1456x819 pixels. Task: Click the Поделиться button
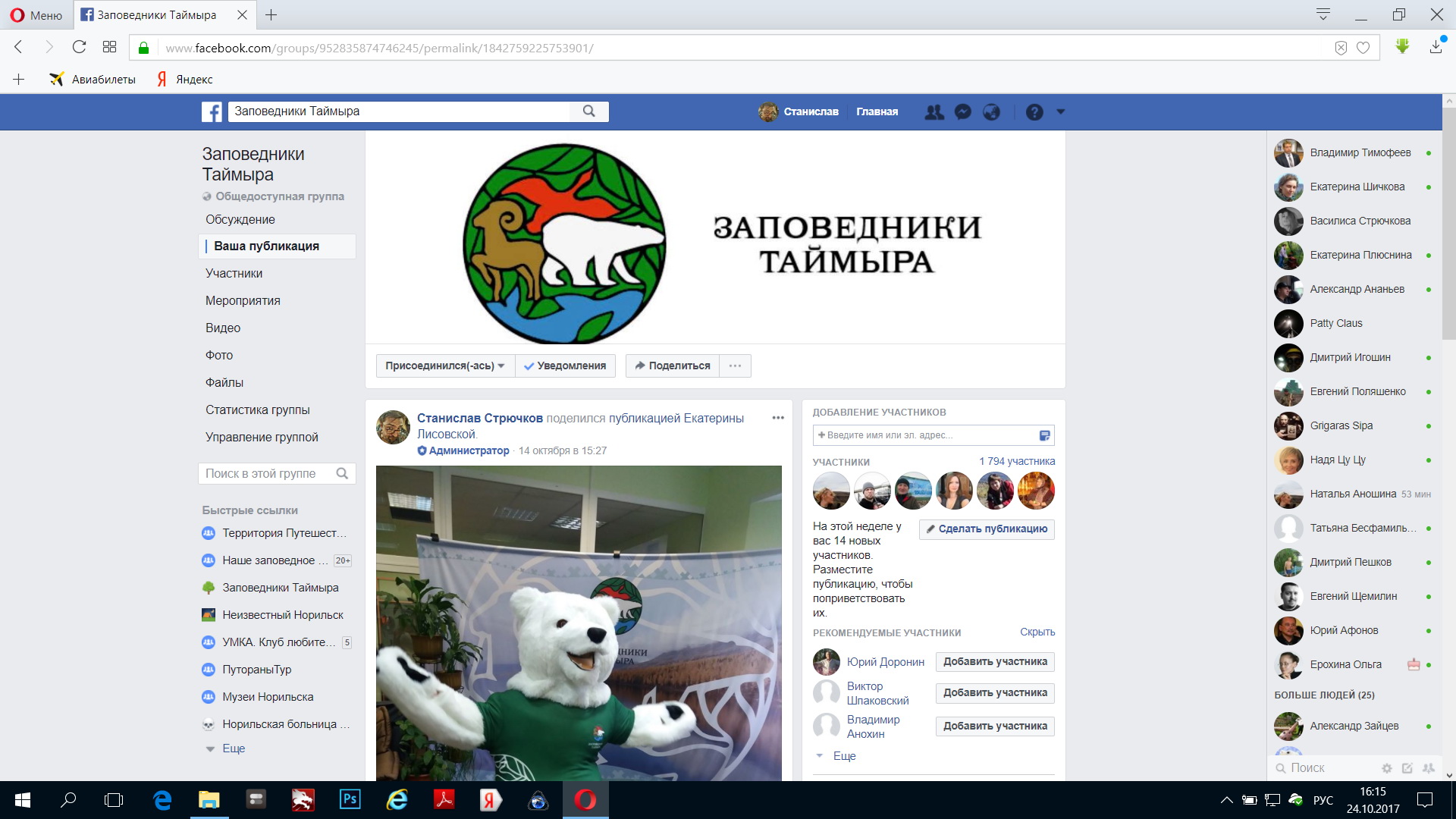pos(672,366)
